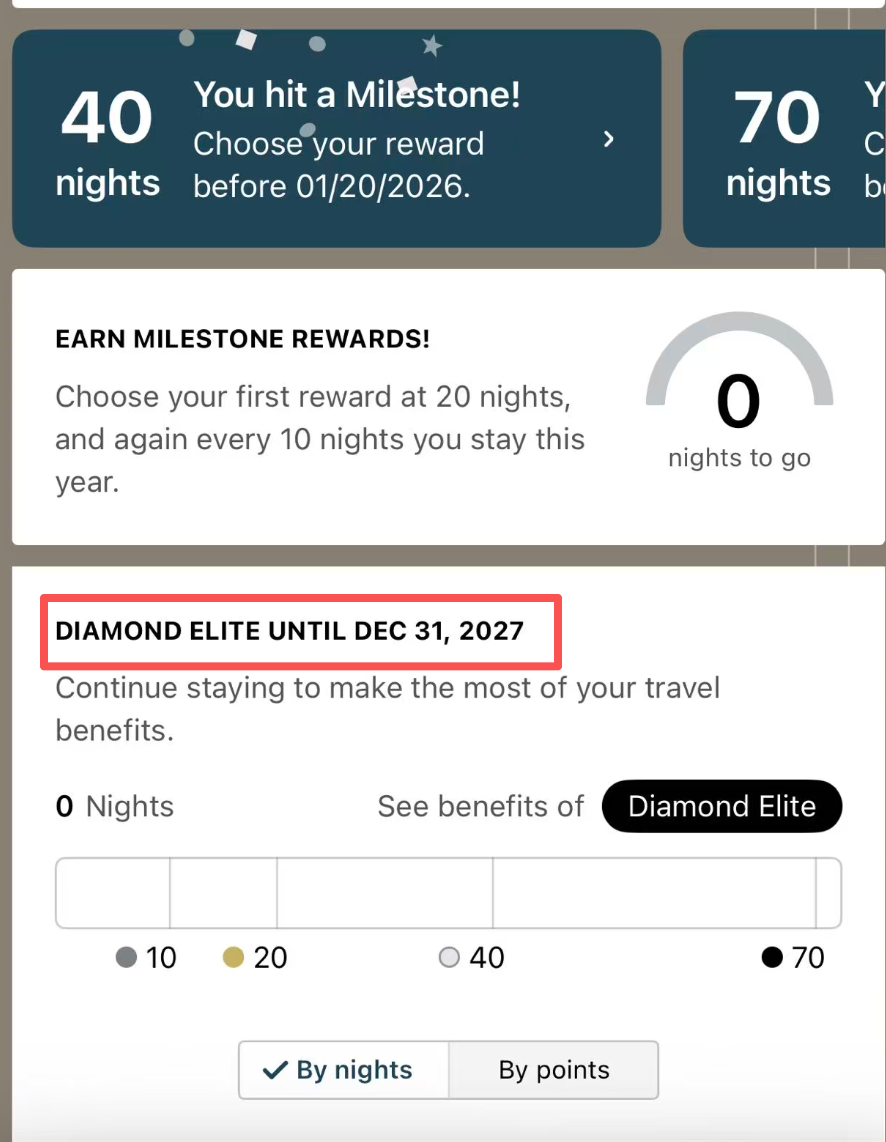Open the 40 nights milestone card
This screenshot has width=886, height=1142.
click(336, 138)
